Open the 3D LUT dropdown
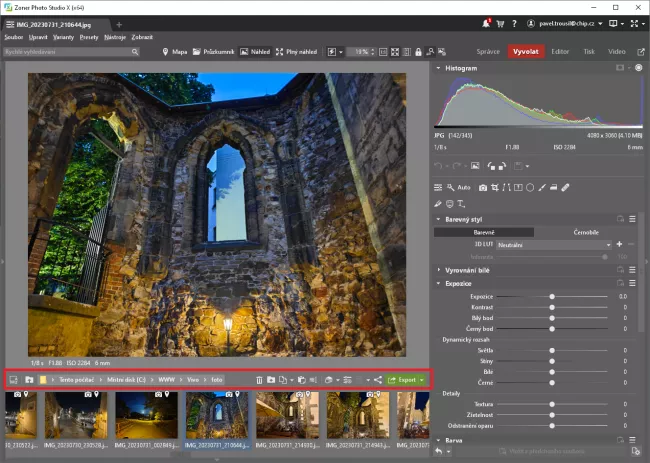Viewport: 650px width, 463px height. click(553, 244)
